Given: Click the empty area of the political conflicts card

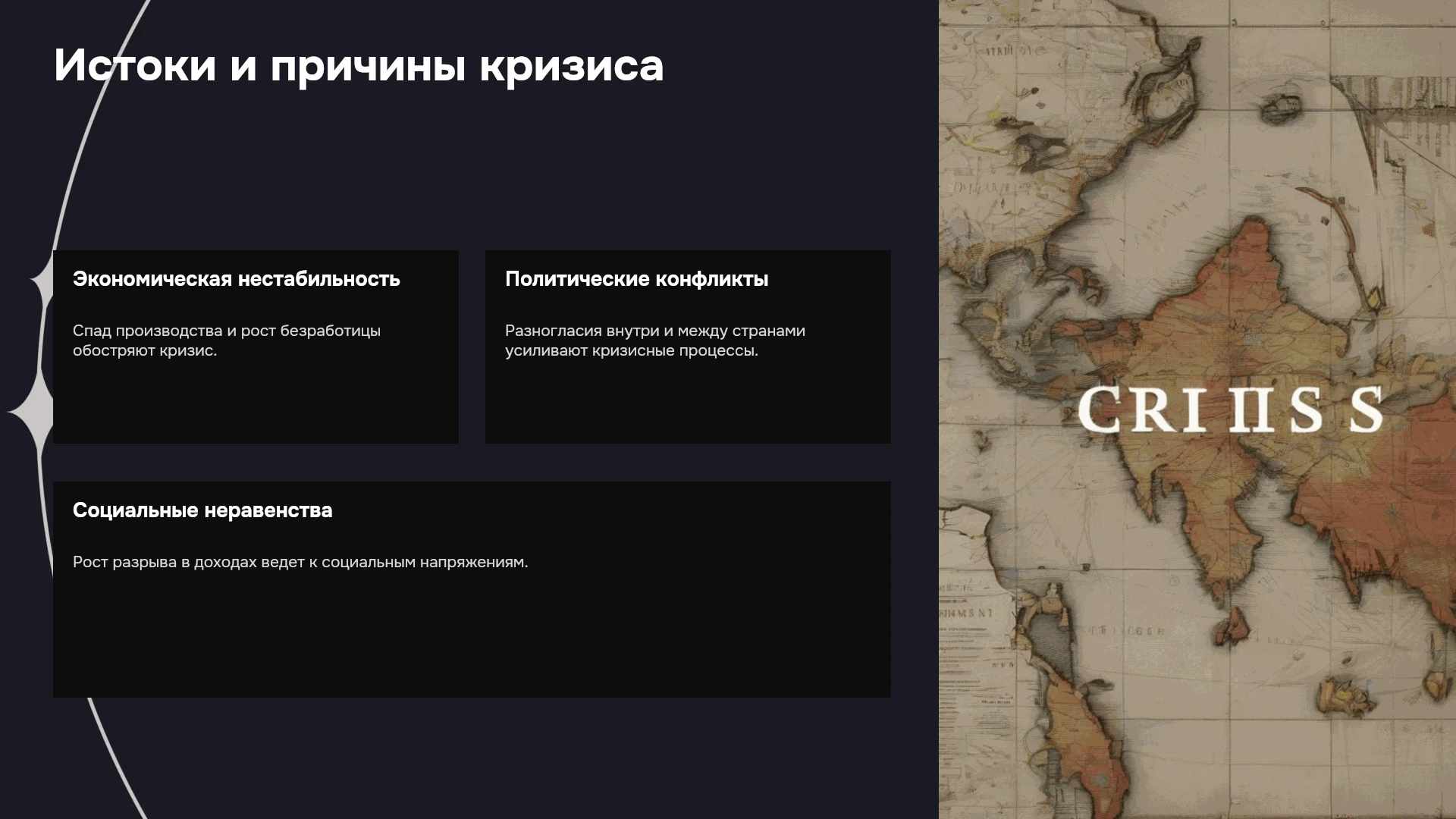Looking at the screenshot, I should pyautogui.click(x=688, y=402).
